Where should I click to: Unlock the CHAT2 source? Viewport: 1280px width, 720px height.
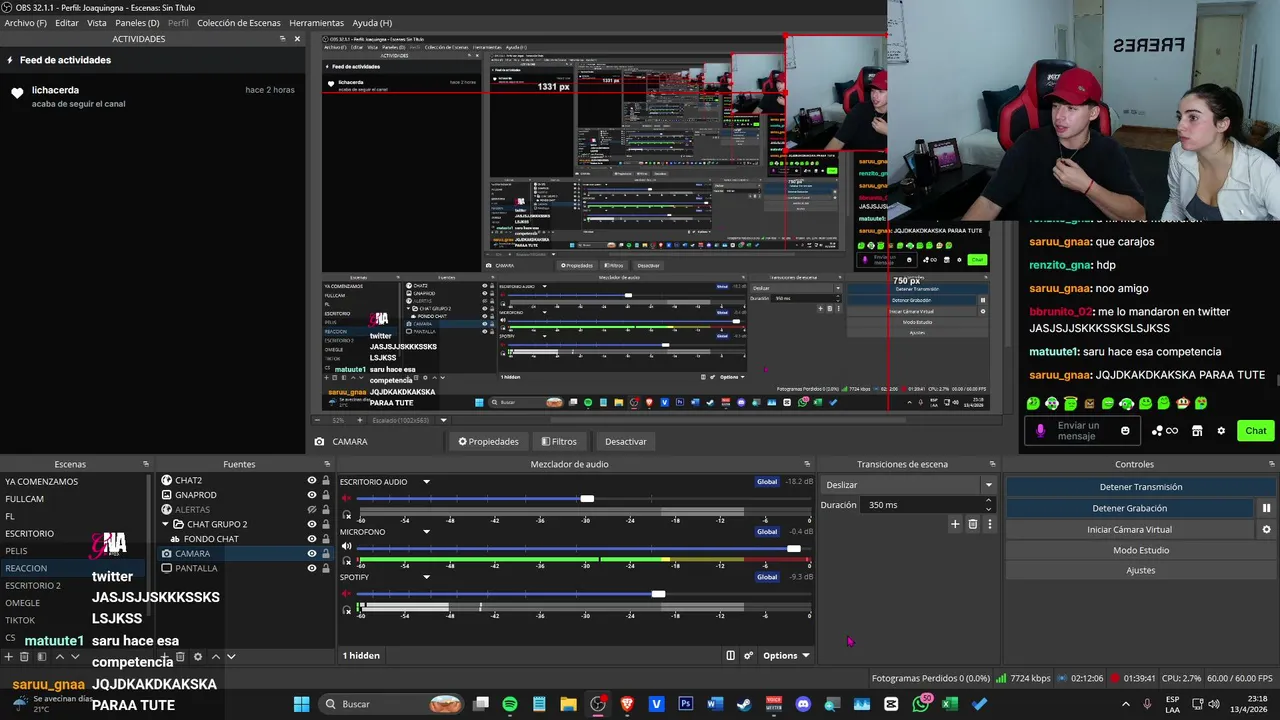click(326, 480)
